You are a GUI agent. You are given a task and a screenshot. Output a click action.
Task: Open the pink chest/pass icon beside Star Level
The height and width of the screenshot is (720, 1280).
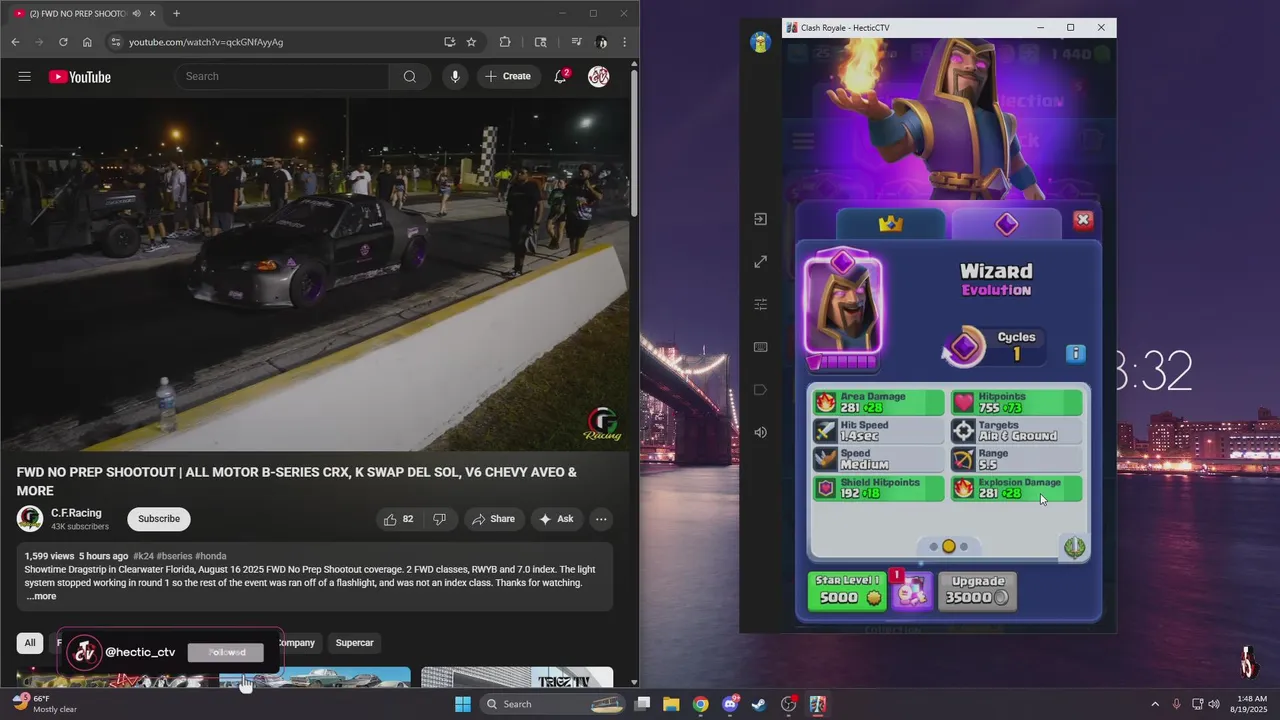[x=913, y=591]
